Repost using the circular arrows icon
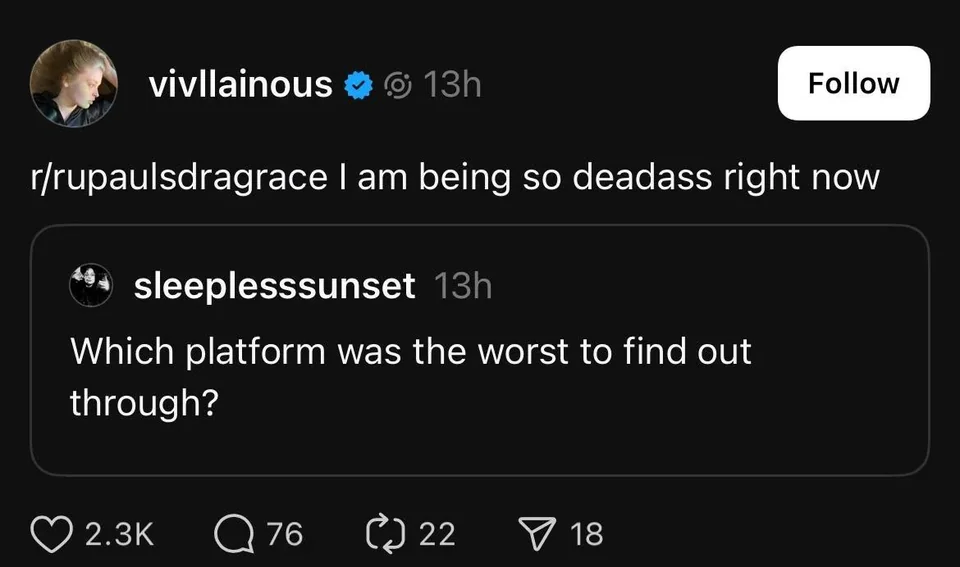Image resolution: width=960 pixels, height=567 pixels. 385,534
